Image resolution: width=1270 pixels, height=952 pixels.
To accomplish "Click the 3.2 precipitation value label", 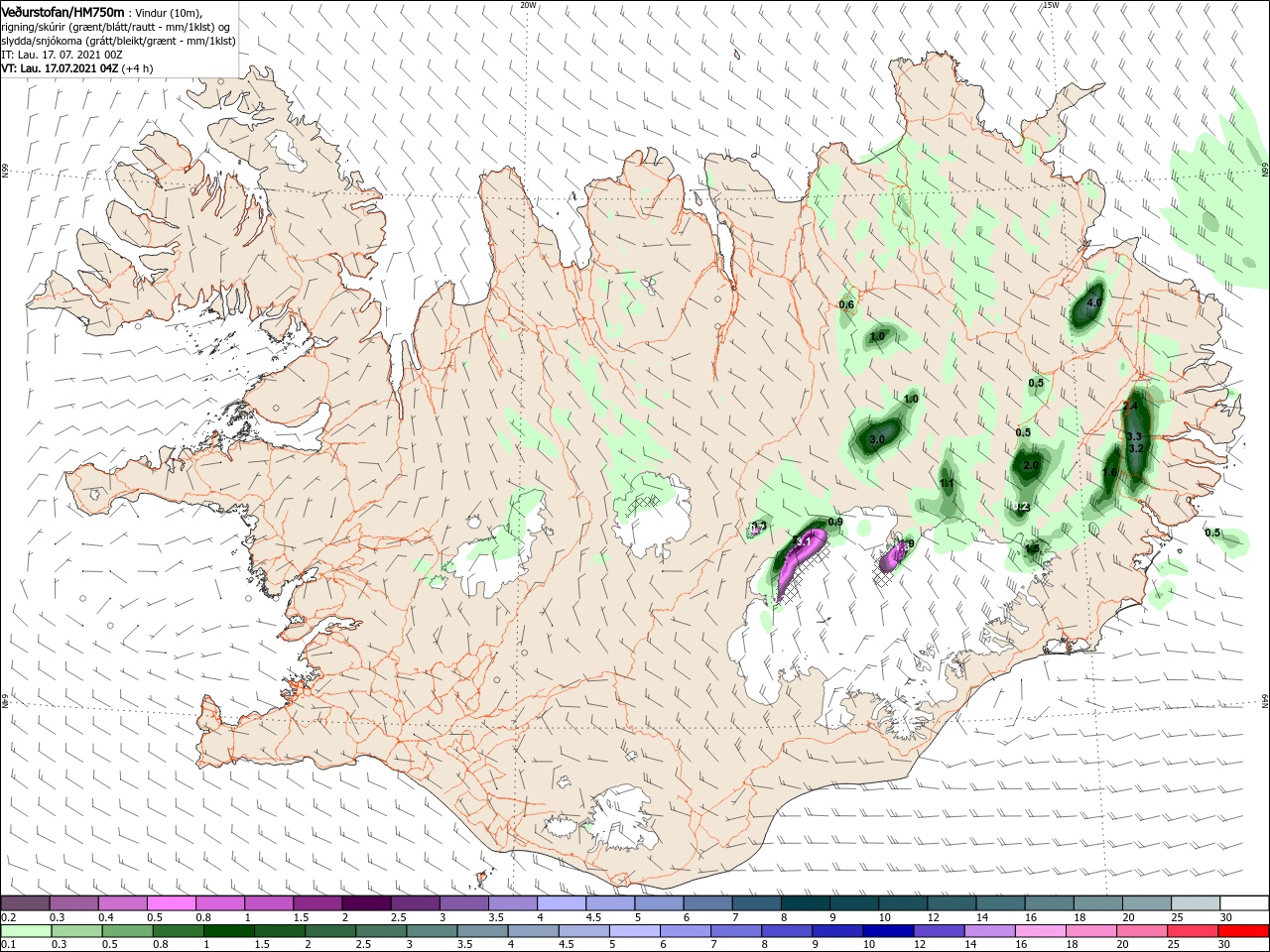I will pos(1137,448).
